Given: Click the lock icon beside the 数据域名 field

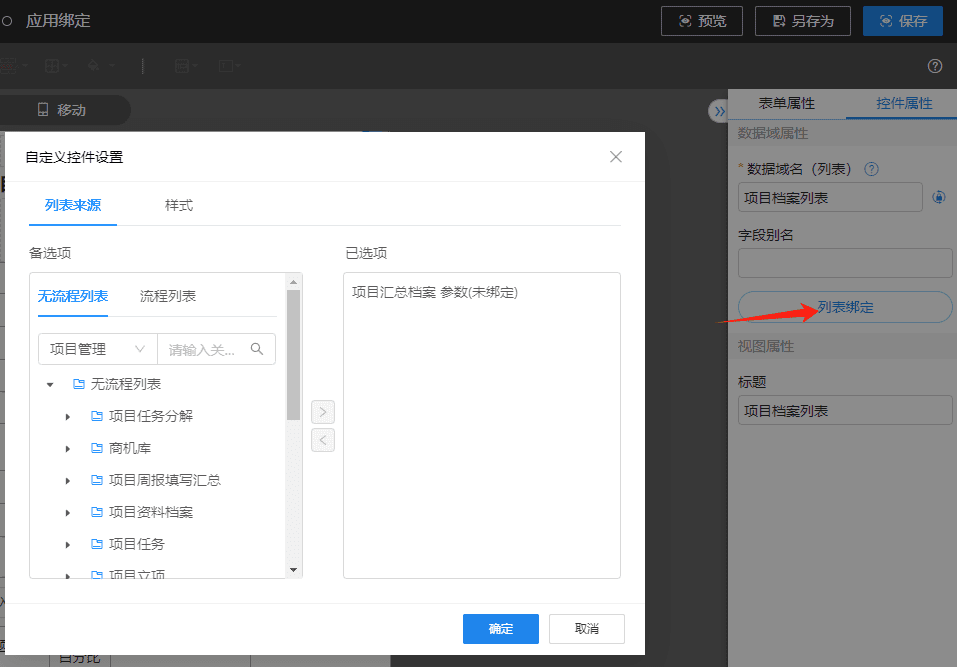Looking at the screenshot, I should click(x=939, y=197).
